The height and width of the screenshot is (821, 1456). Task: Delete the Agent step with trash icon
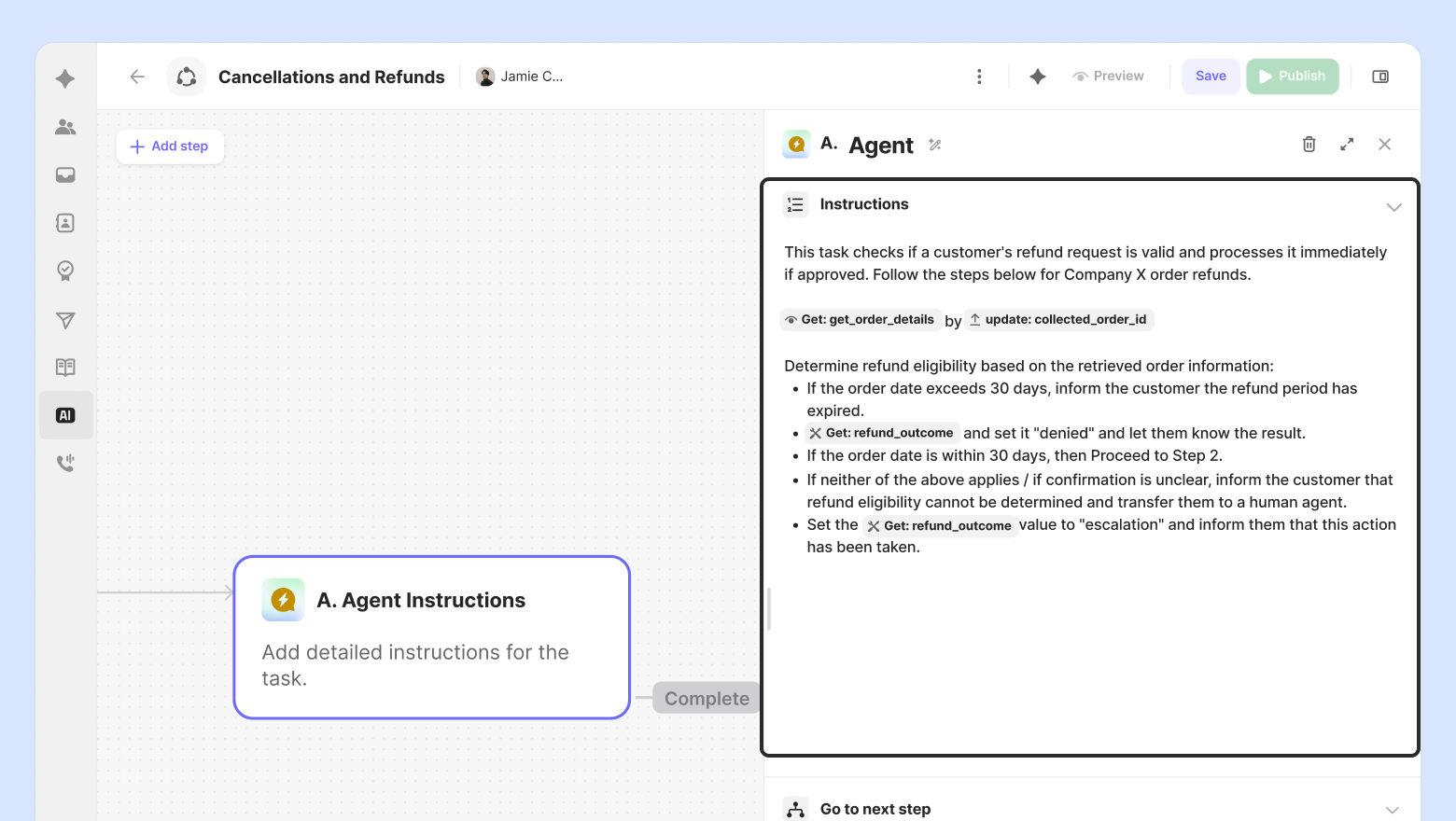(1309, 144)
